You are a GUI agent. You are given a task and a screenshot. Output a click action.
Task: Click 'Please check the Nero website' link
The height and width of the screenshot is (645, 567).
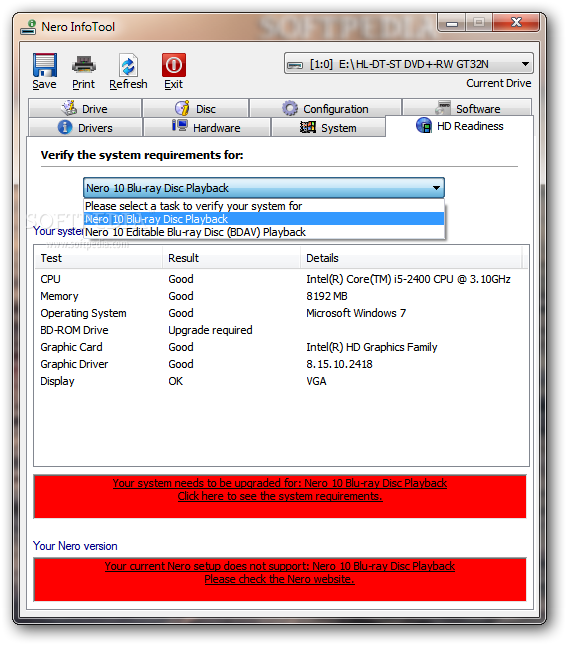click(x=279, y=579)
